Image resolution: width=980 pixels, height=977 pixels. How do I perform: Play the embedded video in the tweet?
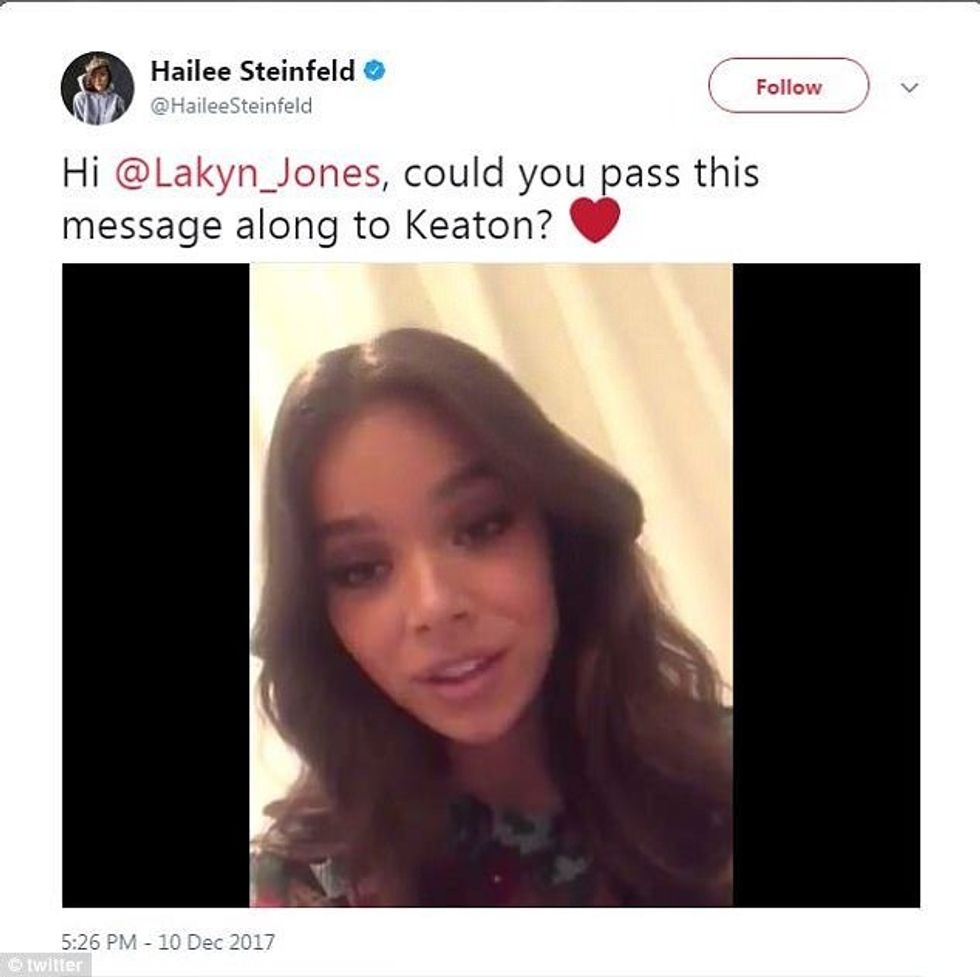click(491, 585)
